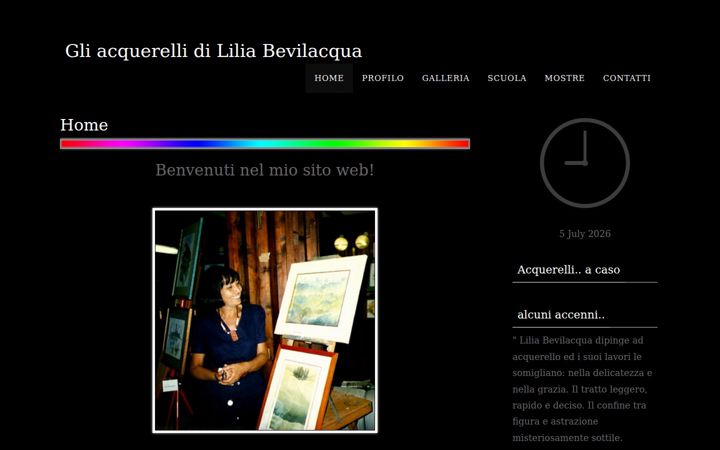
Task: Click the rainbow gradient bar under Home
Action: click(x=265, y=144)
